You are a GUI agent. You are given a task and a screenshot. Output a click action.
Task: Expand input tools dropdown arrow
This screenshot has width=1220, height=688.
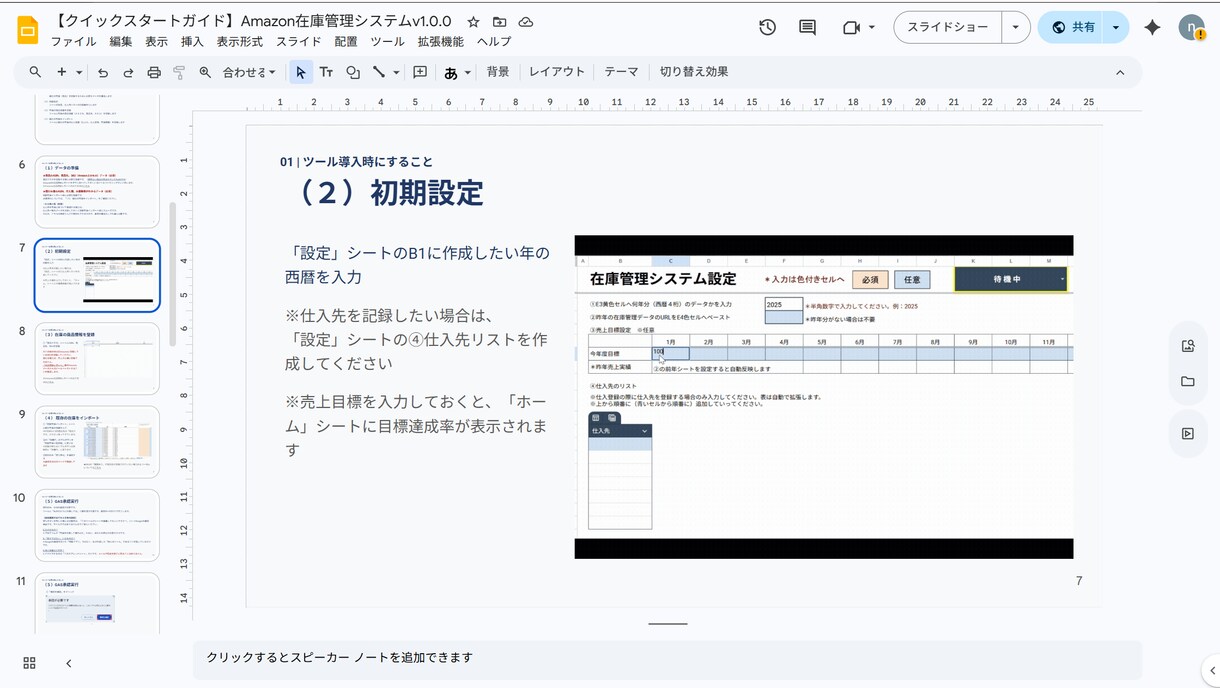[x=467, y=72]
